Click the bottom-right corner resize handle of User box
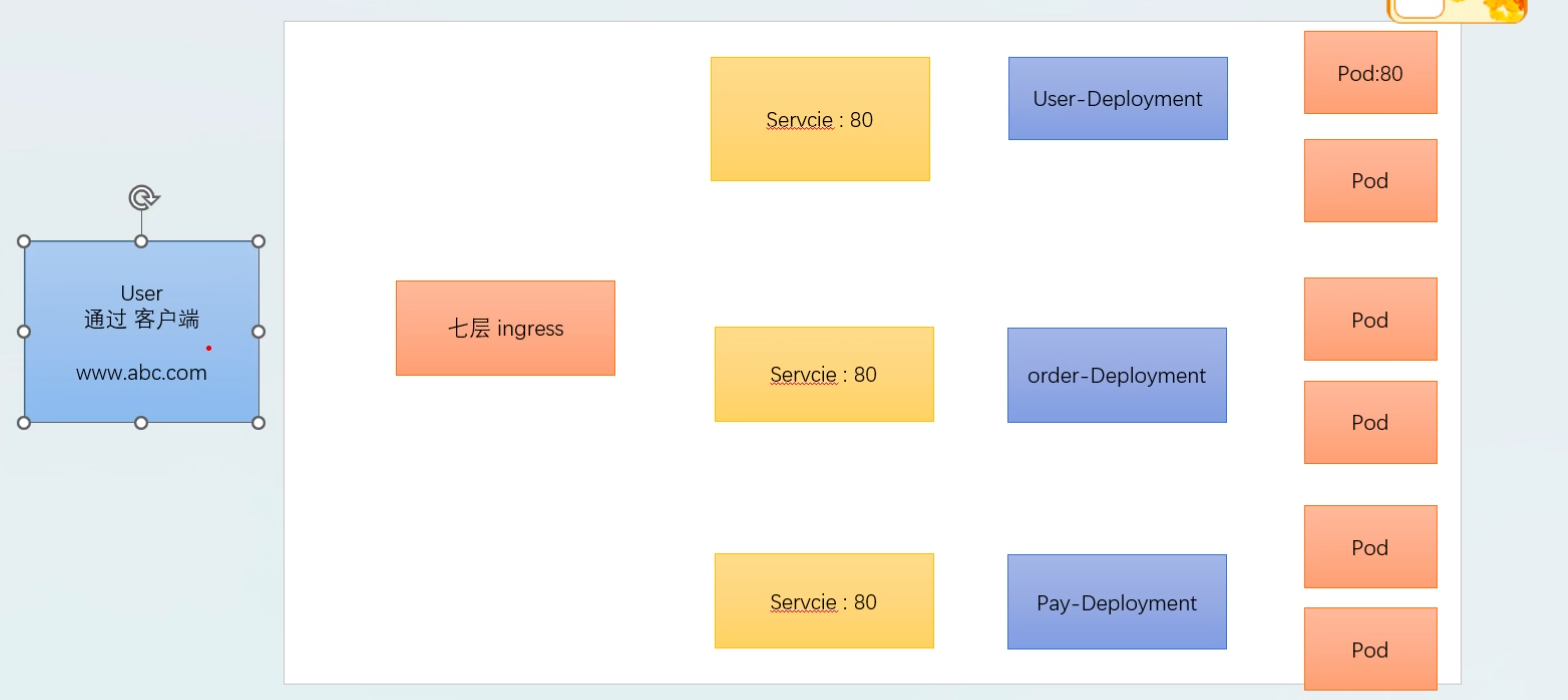This screenshot has width=1568, height=700. pos(258,423)
